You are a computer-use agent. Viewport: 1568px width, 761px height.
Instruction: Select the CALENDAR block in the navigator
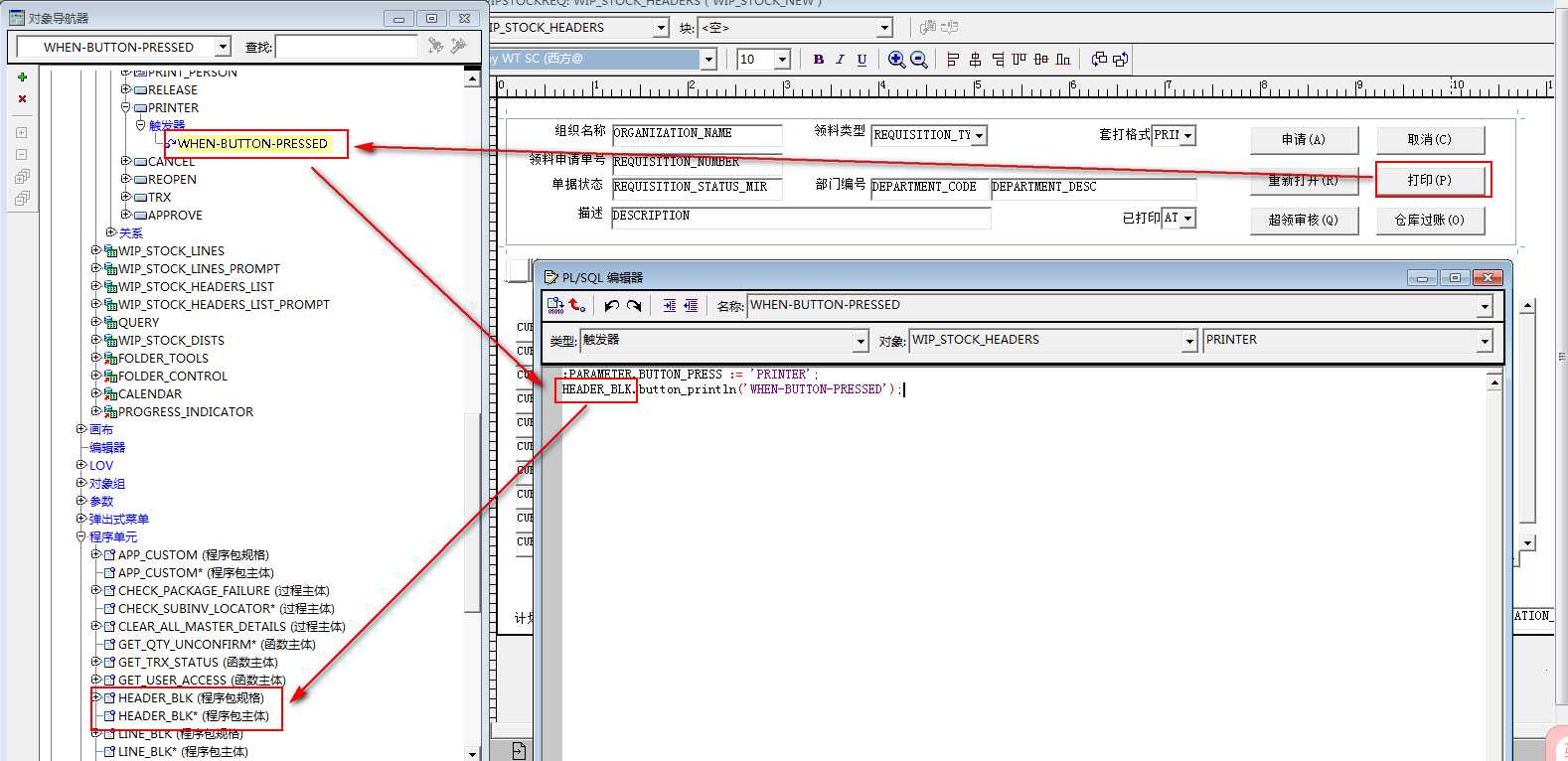150,393
